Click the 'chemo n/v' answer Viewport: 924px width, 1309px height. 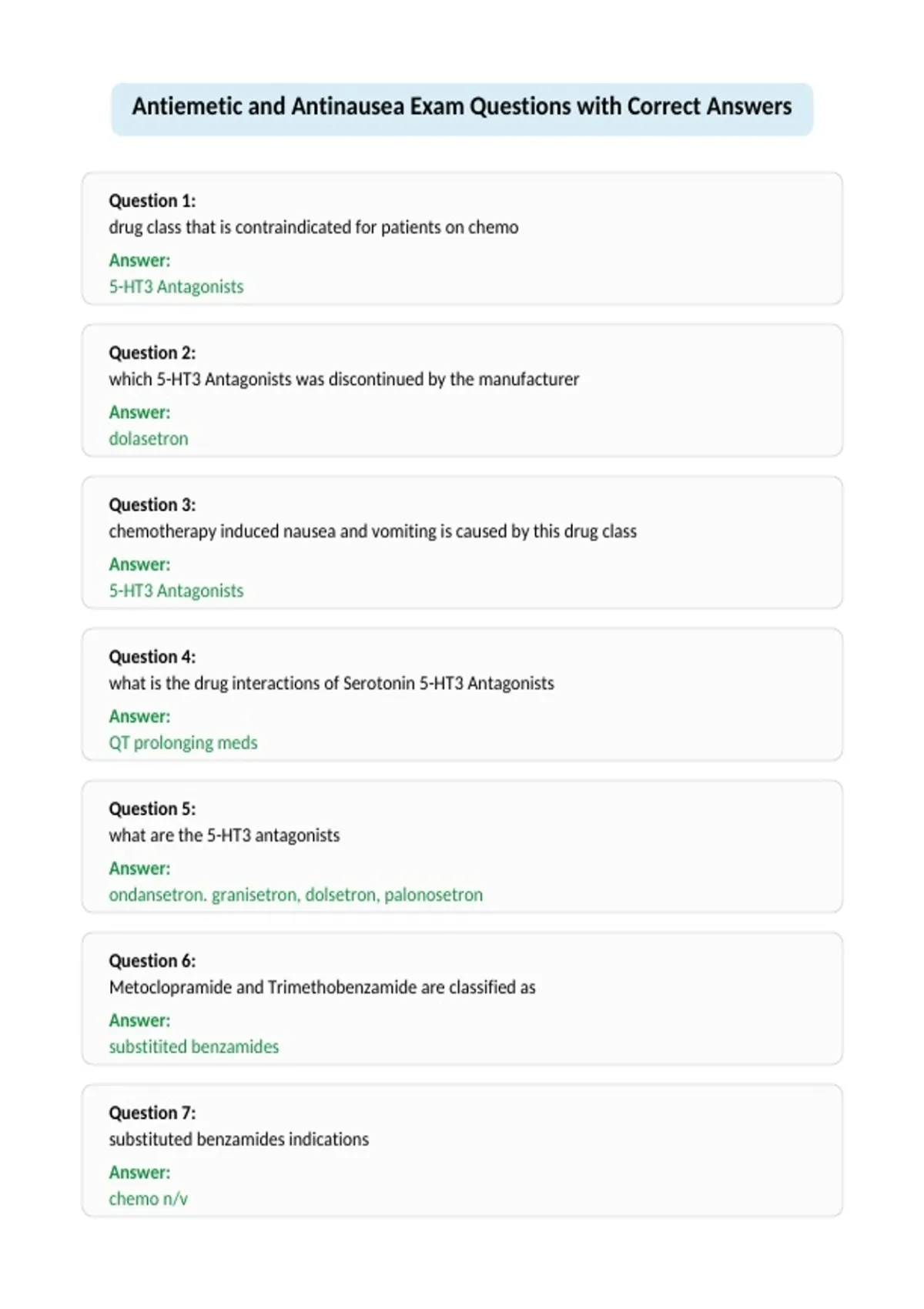coord(149,1198)
